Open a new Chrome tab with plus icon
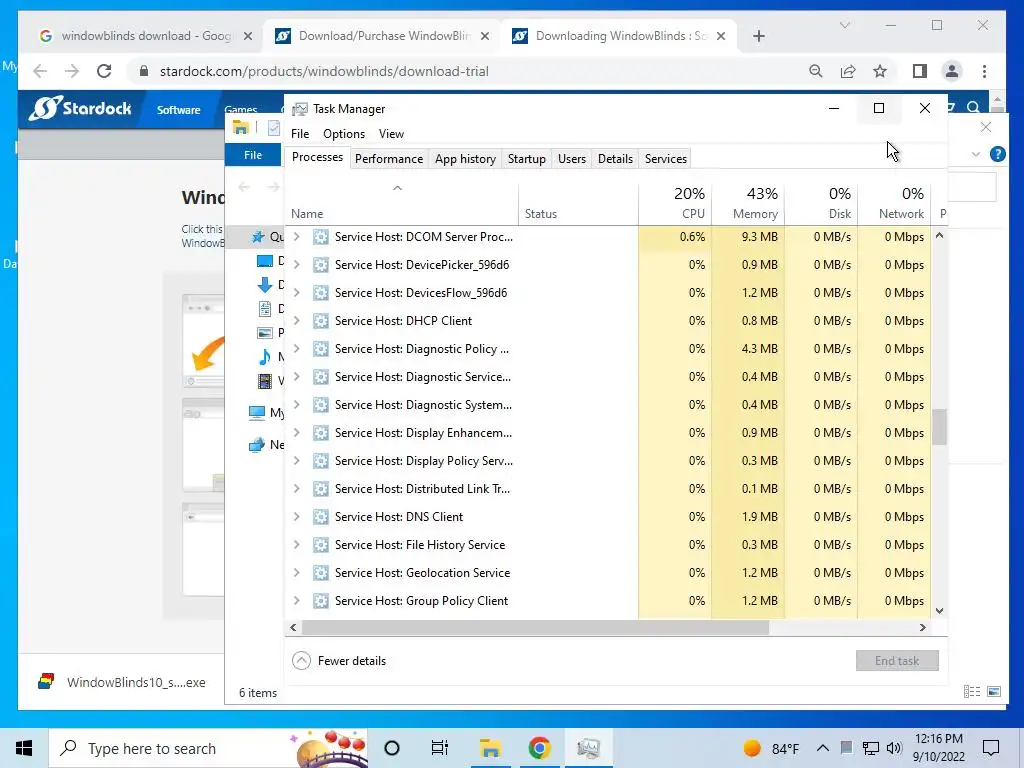The height and width of the screenshot is (768, 1024). coord(758,36)
